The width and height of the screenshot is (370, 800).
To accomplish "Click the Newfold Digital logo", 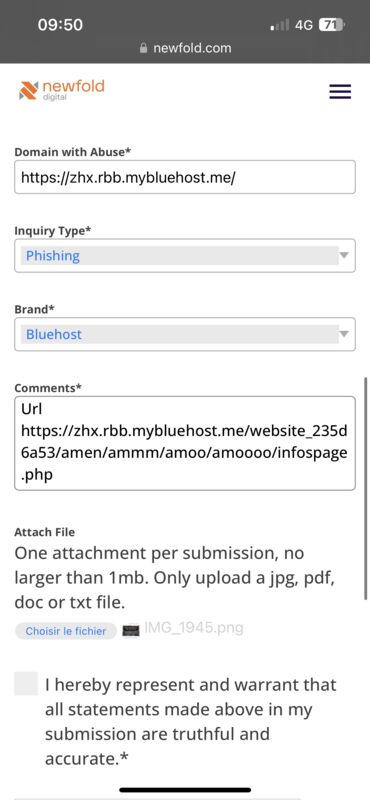I will coord(62,90).
